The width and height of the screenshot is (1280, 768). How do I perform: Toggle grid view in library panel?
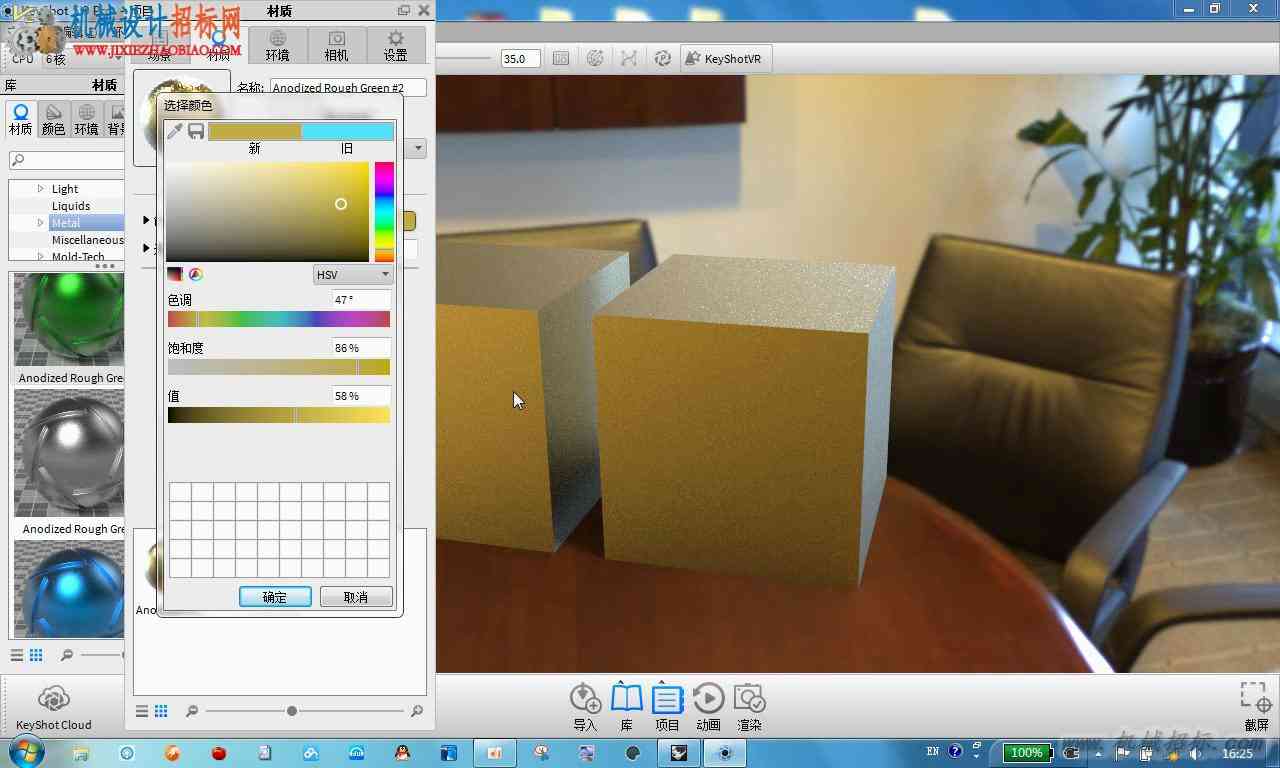[36, 655]
